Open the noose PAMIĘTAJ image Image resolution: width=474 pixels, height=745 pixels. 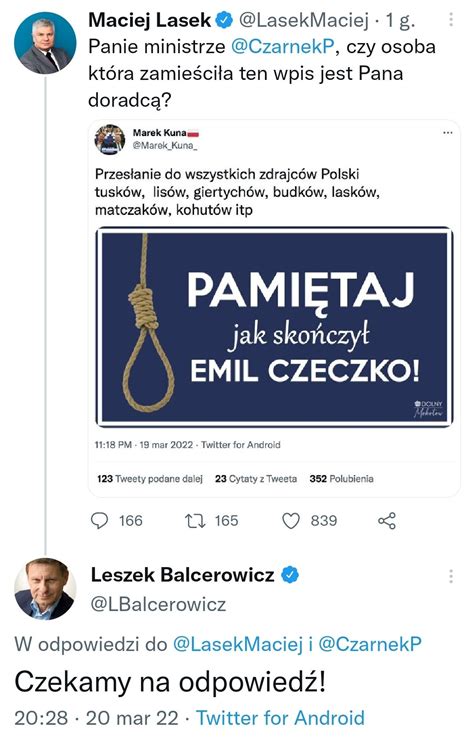tap(275, 327)
